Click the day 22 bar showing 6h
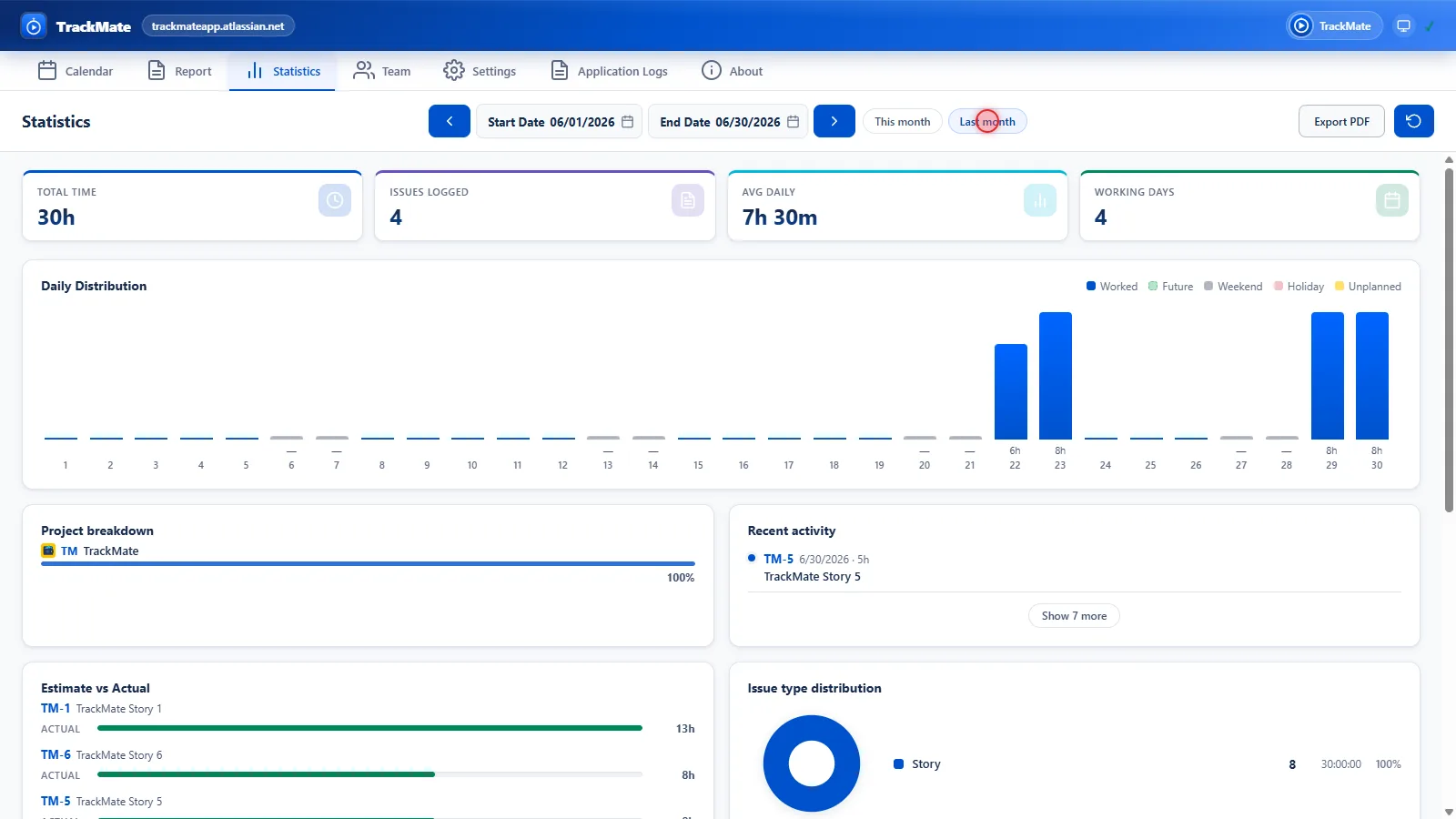The image size is (1456, 819). [1011, 391]
